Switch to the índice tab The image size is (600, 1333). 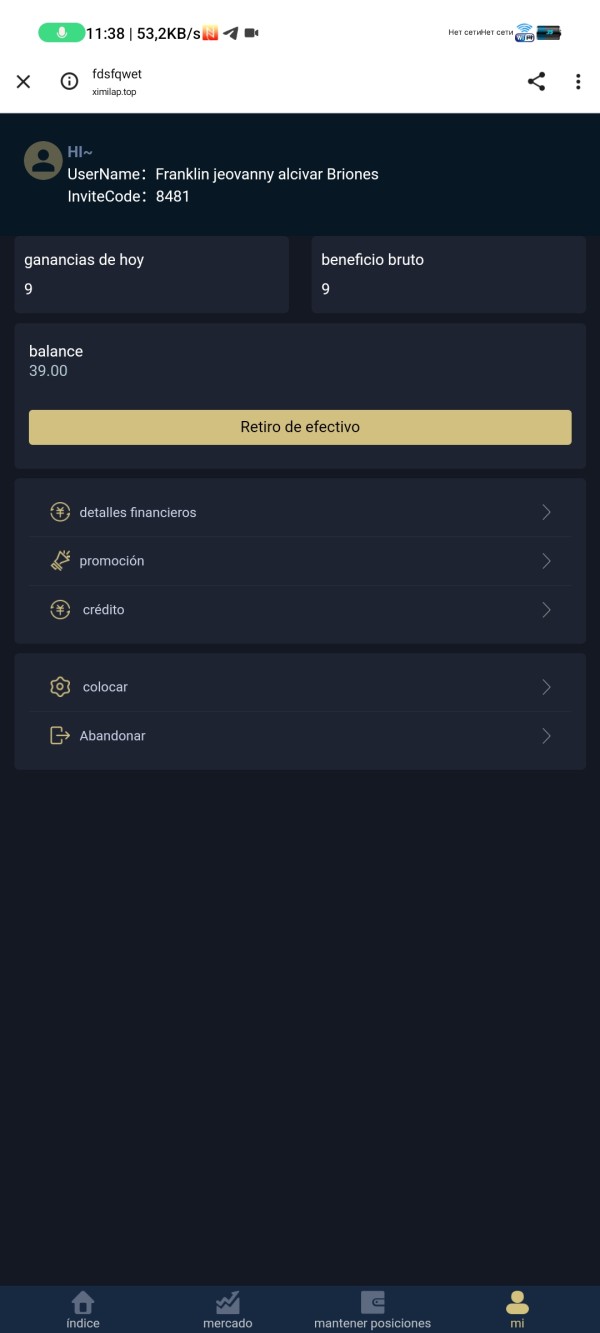coord(83,1309)
